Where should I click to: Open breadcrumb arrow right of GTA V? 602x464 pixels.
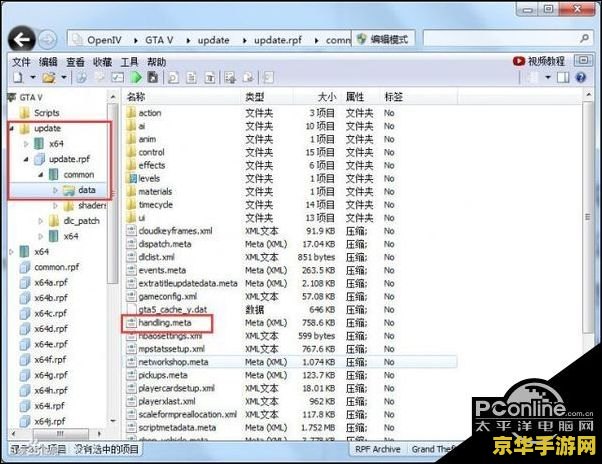coord(188,40)
